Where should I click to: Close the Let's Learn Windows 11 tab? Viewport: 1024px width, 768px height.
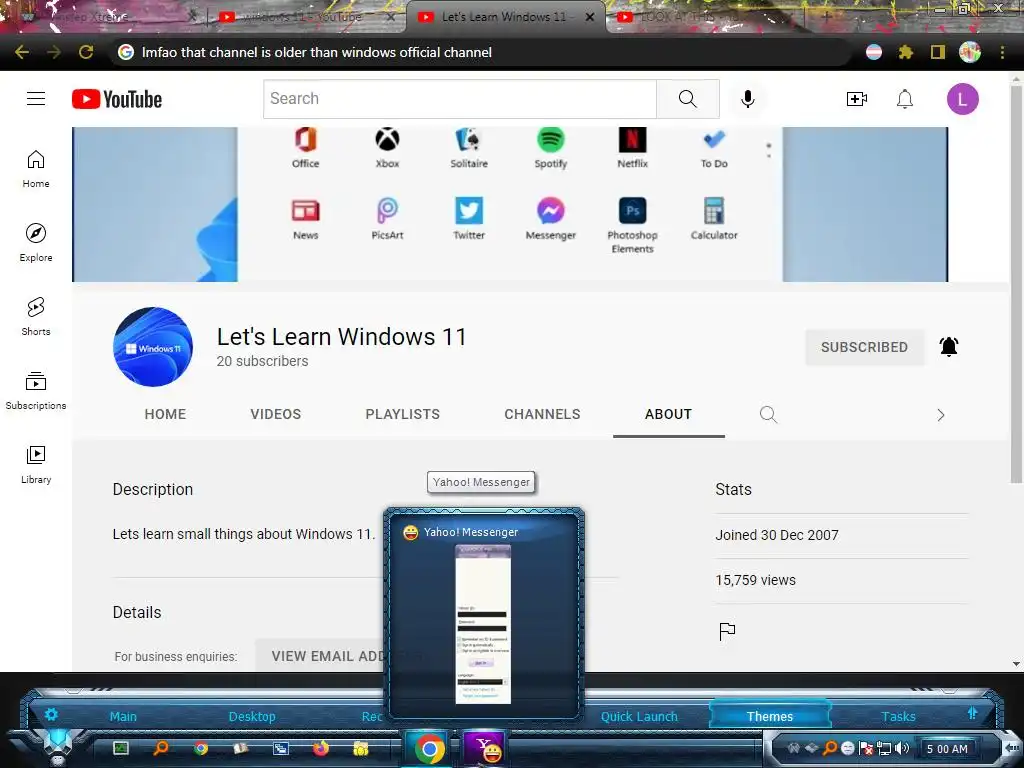[x=590, y=17]
